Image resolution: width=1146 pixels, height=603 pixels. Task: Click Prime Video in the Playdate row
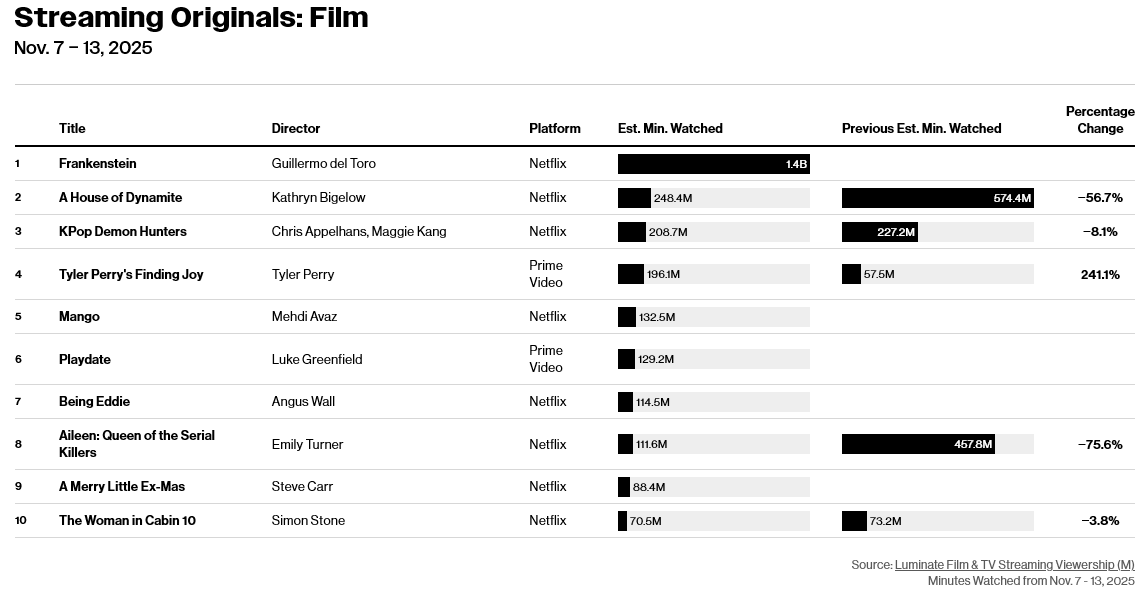point(546,359)
